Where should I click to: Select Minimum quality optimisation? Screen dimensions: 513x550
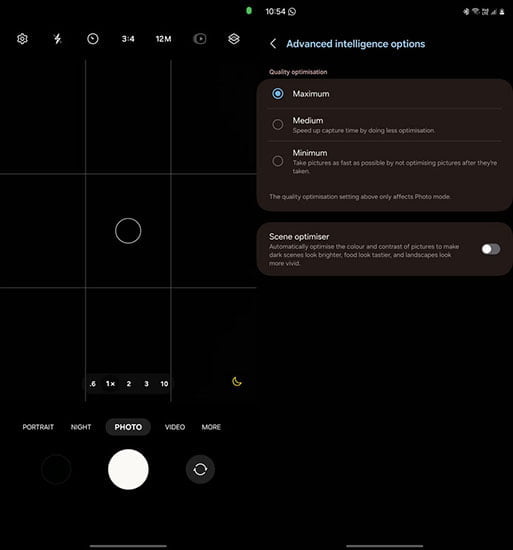point(385,161)
